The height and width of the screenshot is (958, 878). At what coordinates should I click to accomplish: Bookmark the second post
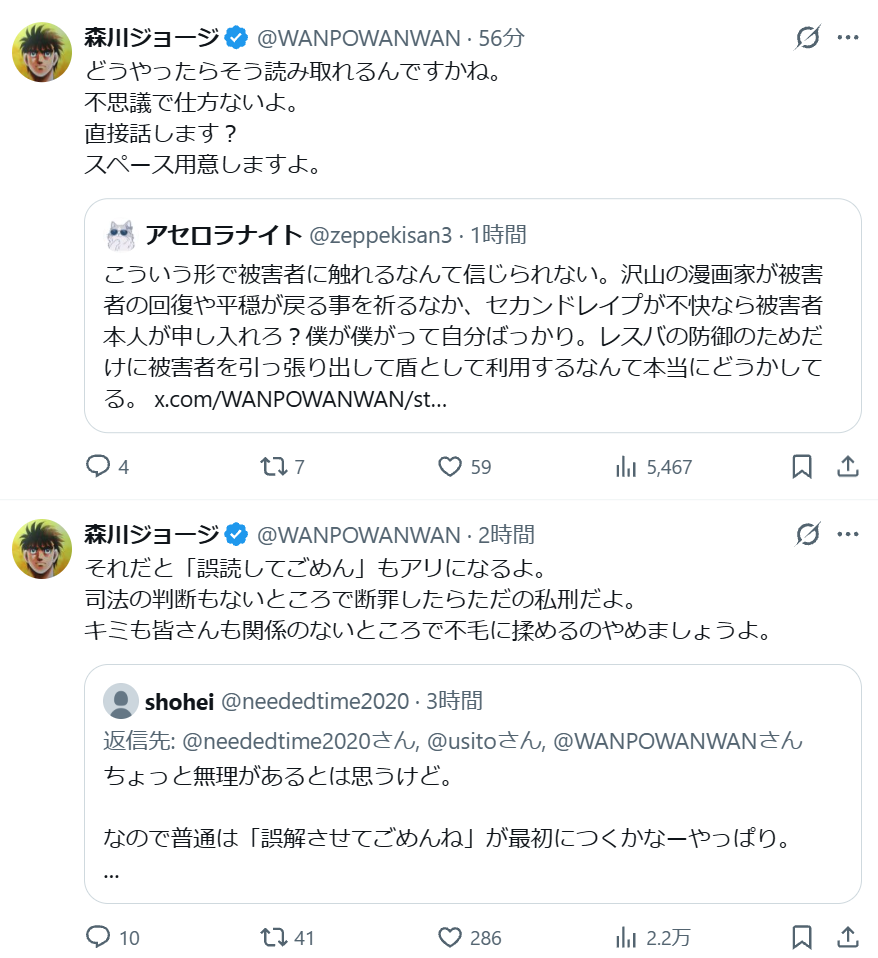[801, 937]
